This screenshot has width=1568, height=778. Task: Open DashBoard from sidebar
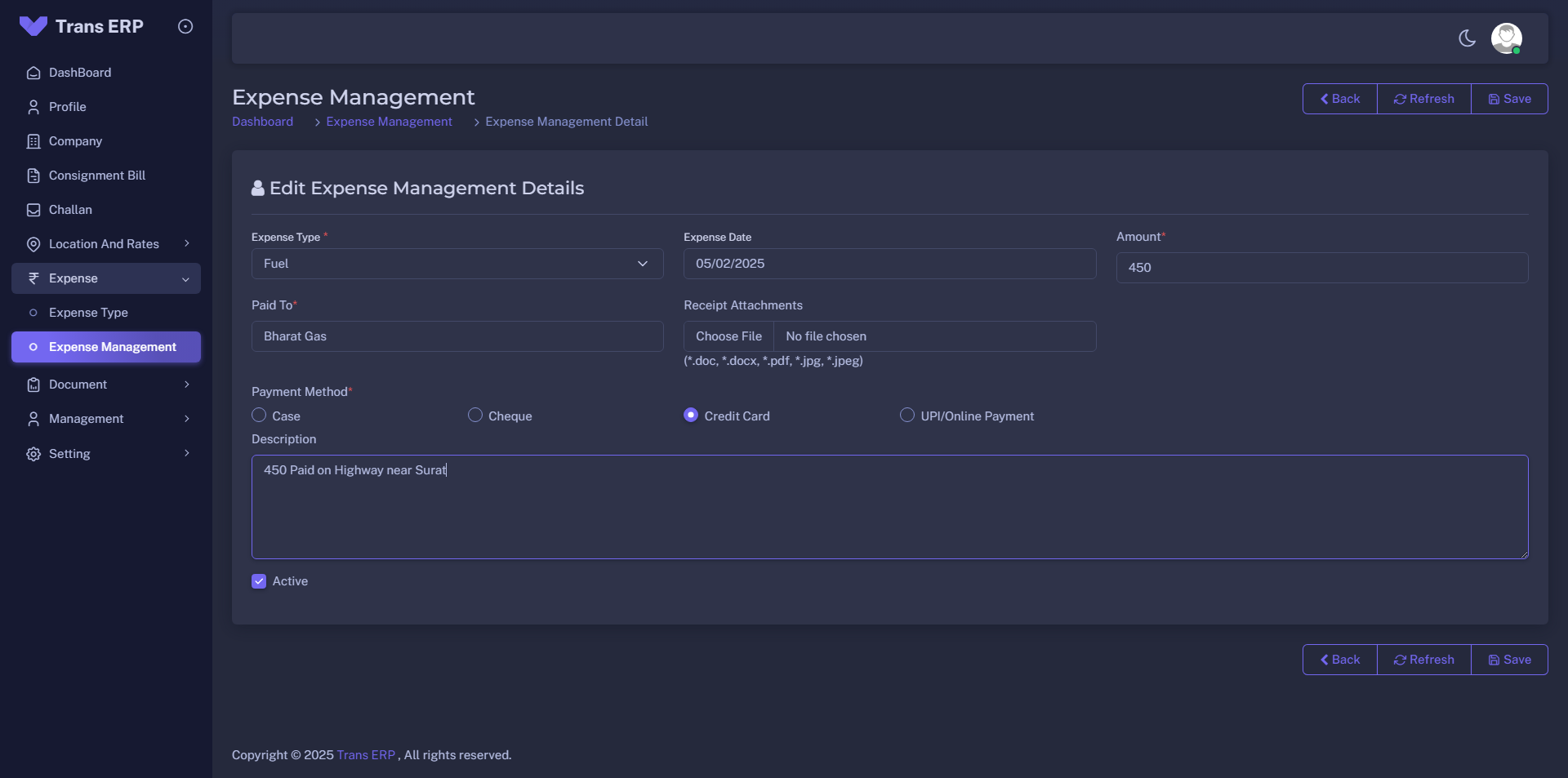[x=106, y=73]
